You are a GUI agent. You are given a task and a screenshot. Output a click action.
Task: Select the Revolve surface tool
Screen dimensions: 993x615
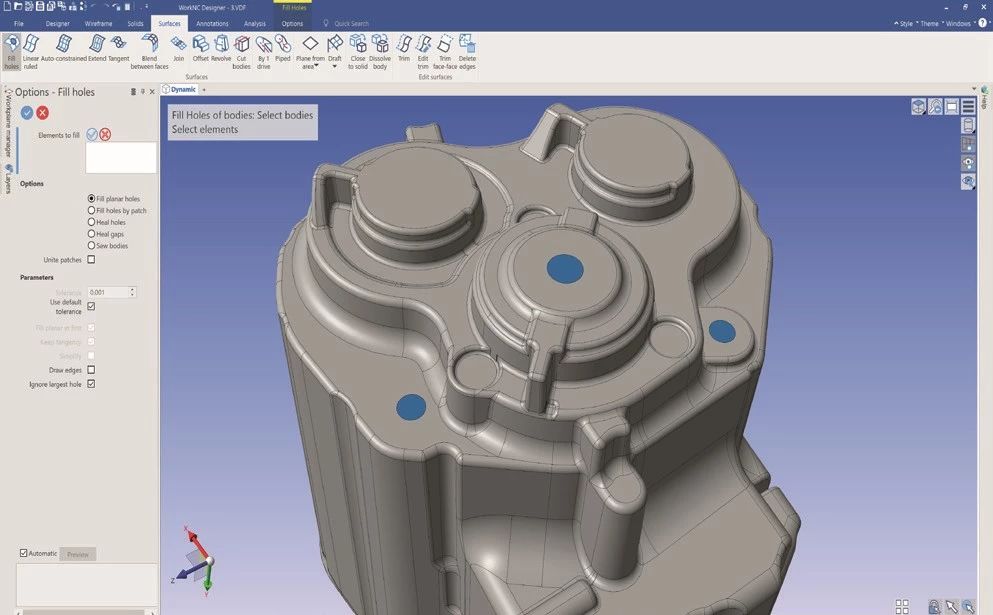[221, 49]
